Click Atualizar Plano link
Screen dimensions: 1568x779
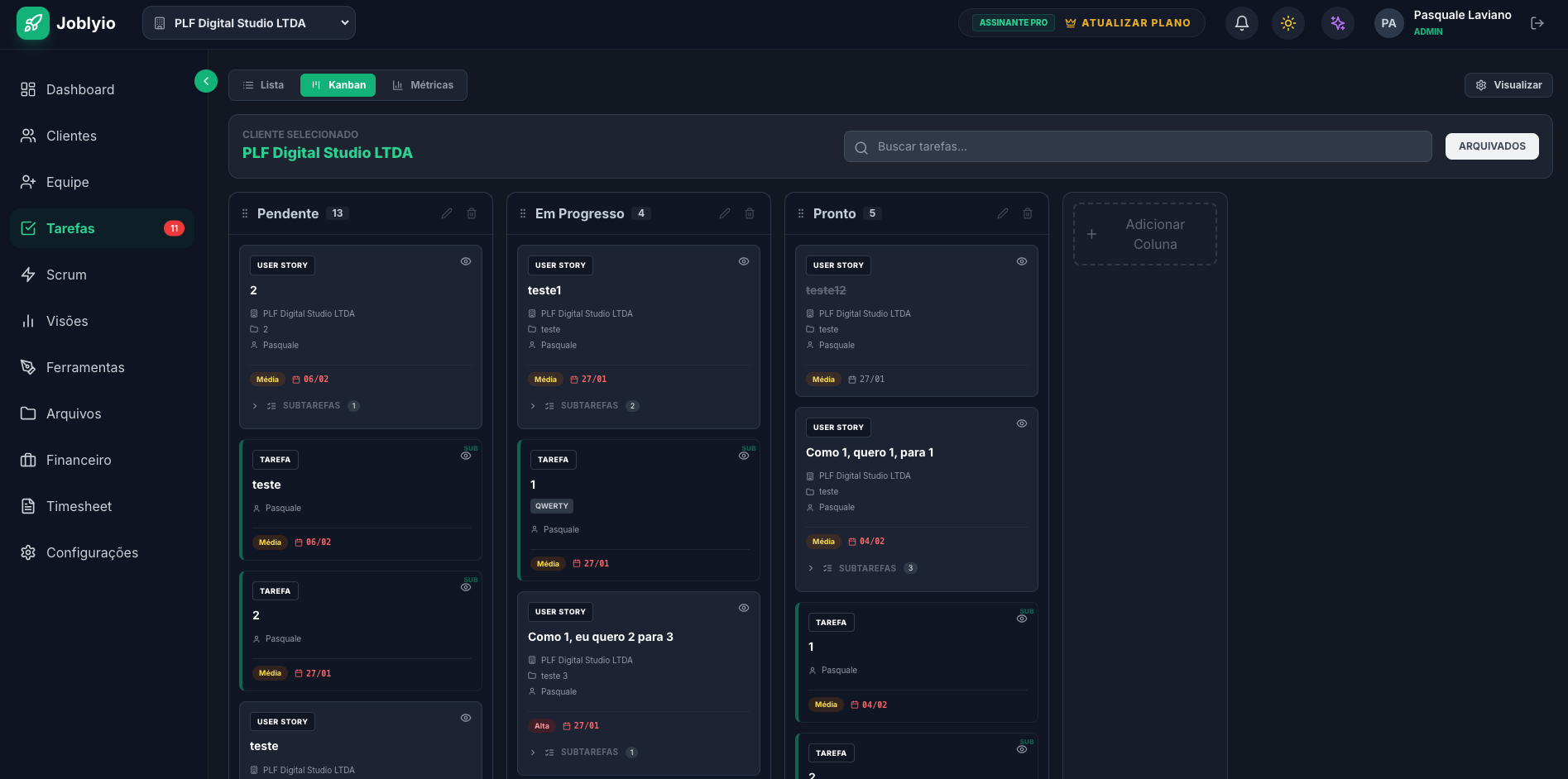1128,23
